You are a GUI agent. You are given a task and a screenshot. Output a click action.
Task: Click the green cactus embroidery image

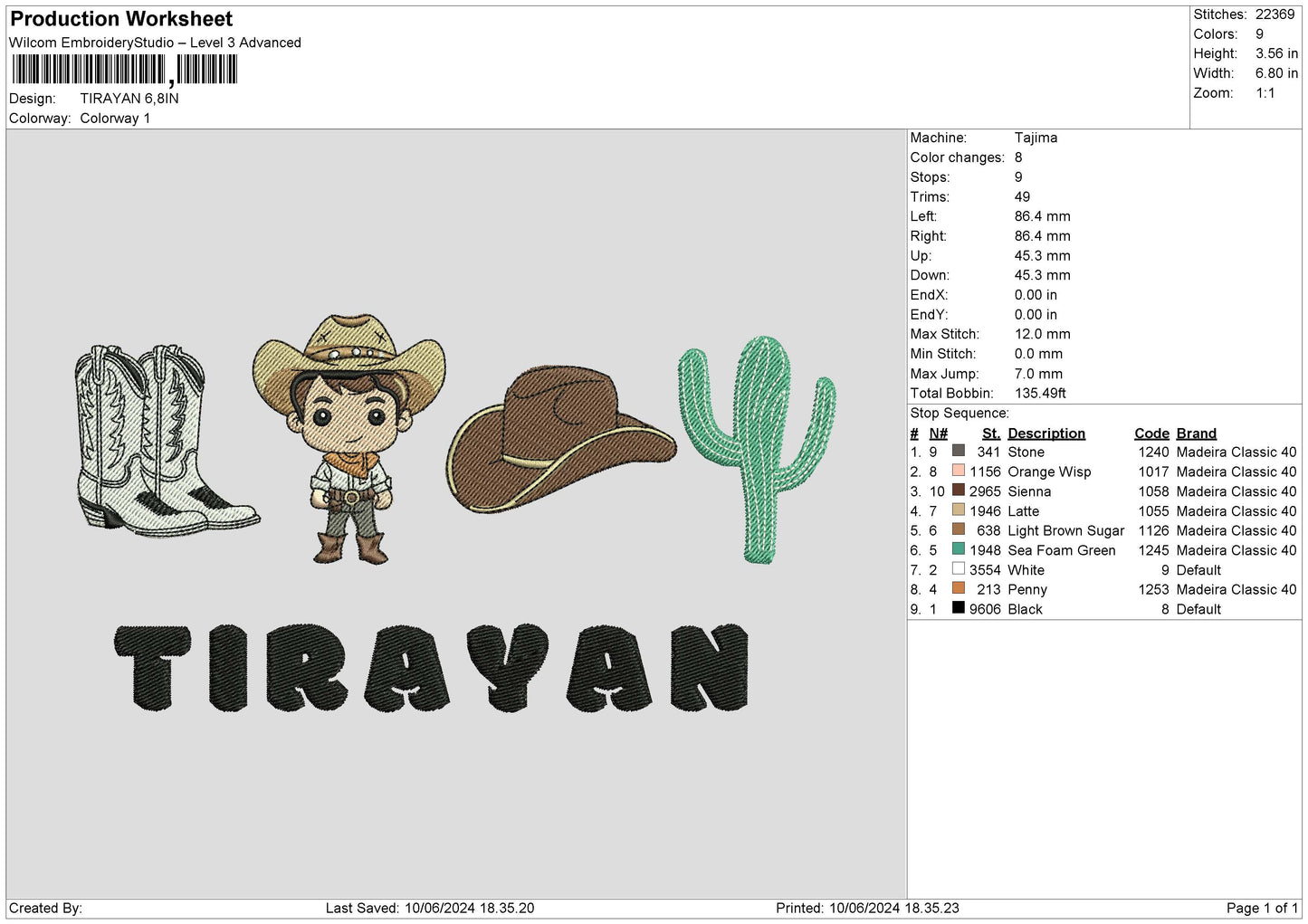coord(757,449)
